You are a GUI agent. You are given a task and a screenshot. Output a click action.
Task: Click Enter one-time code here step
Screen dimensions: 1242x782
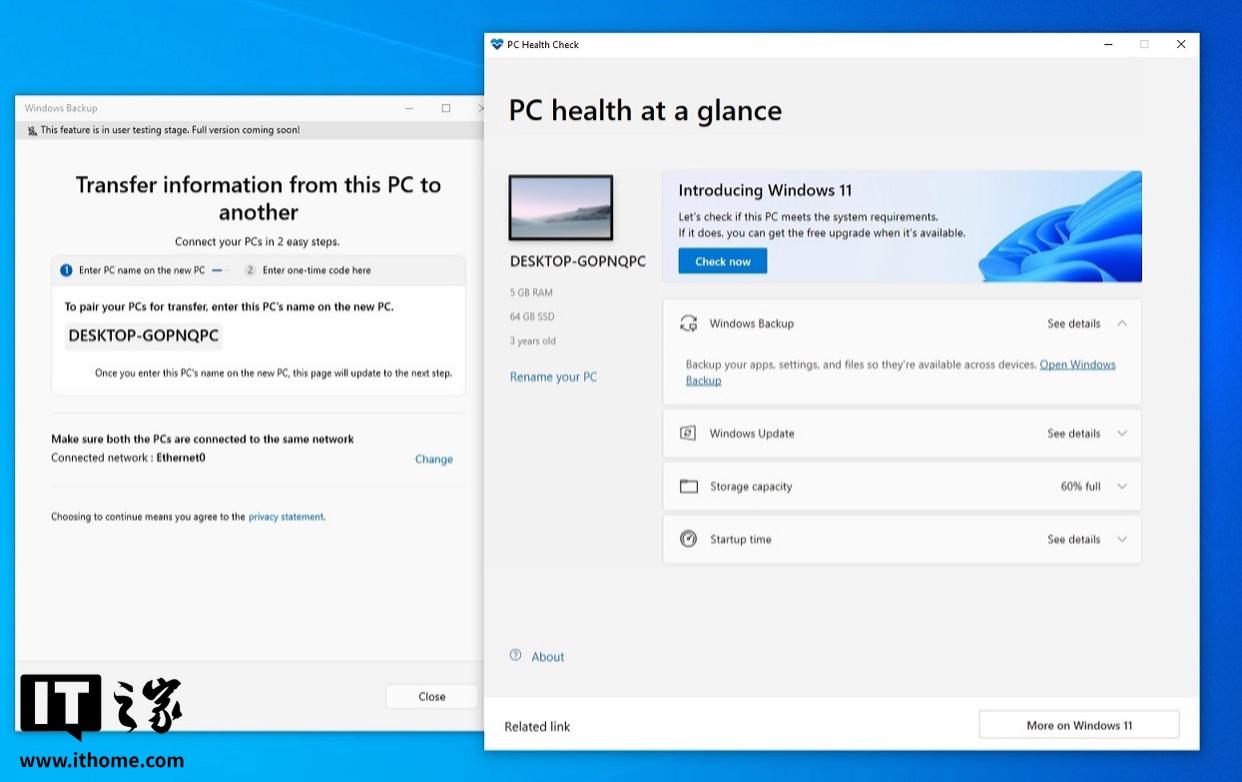(317, 270)
